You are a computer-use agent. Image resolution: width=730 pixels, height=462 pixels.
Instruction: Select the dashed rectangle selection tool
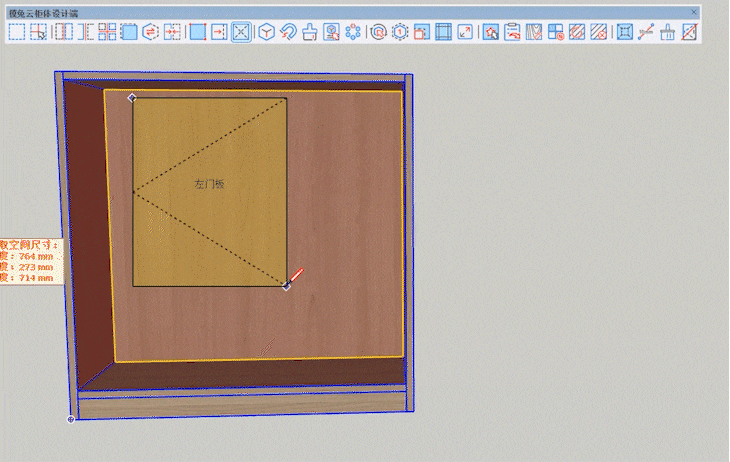(x=16, y=32)
